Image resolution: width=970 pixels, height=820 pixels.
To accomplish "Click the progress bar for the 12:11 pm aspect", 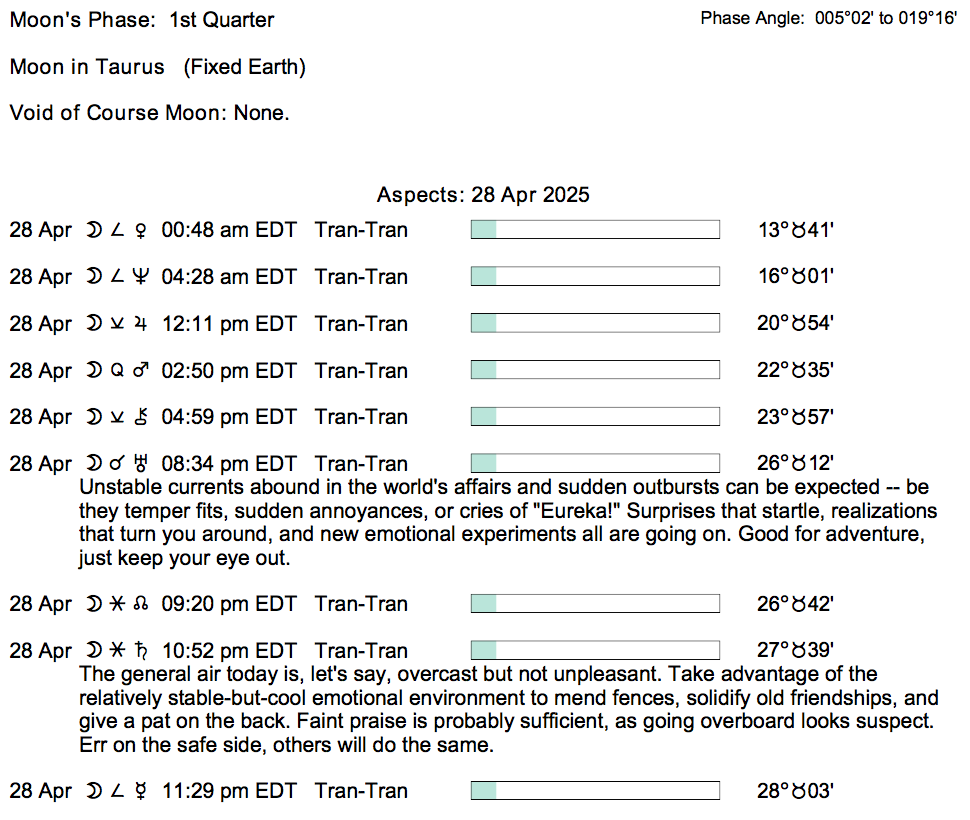I will pos(595,324).
